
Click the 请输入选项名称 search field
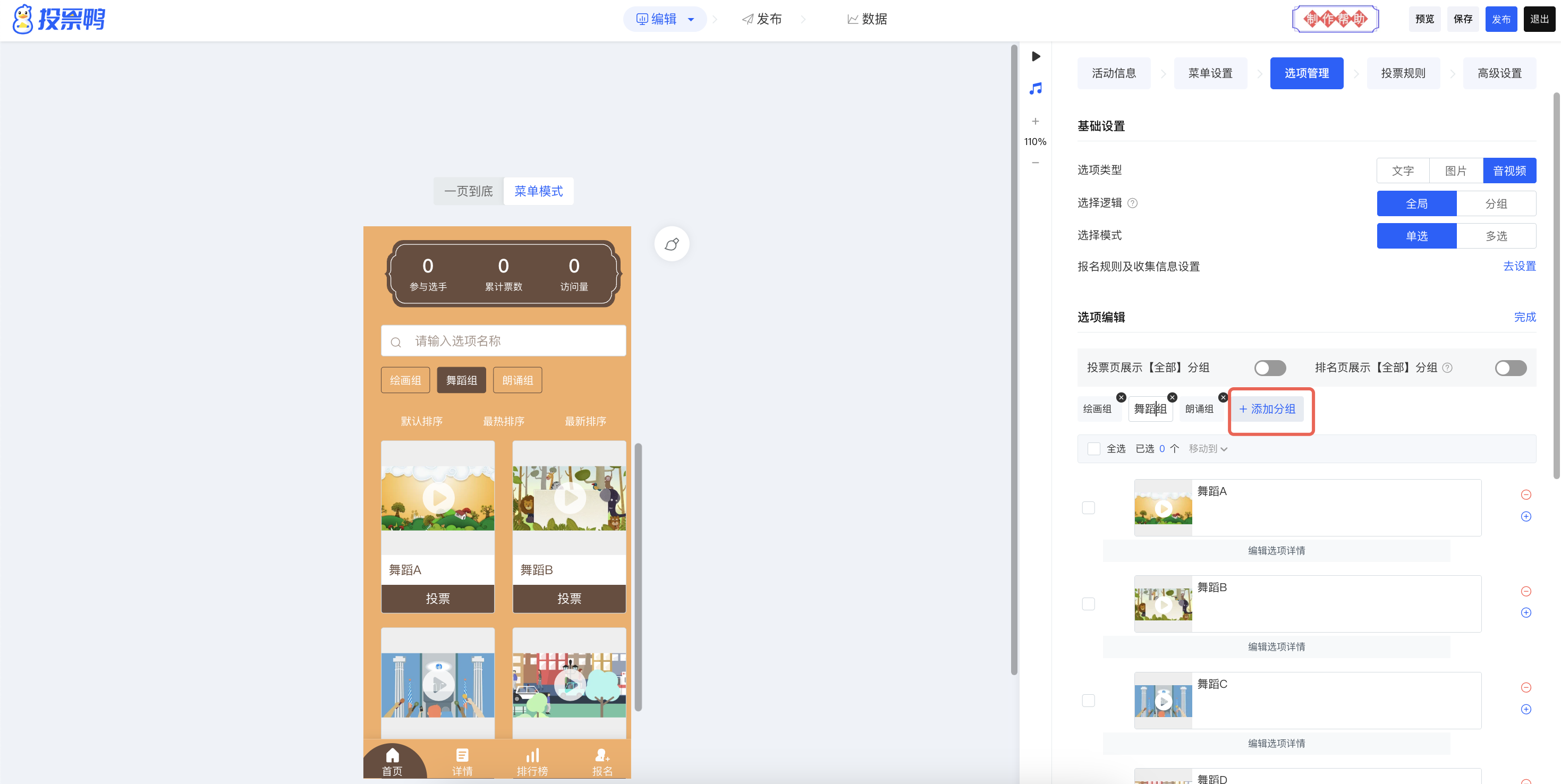coord(503,341)
